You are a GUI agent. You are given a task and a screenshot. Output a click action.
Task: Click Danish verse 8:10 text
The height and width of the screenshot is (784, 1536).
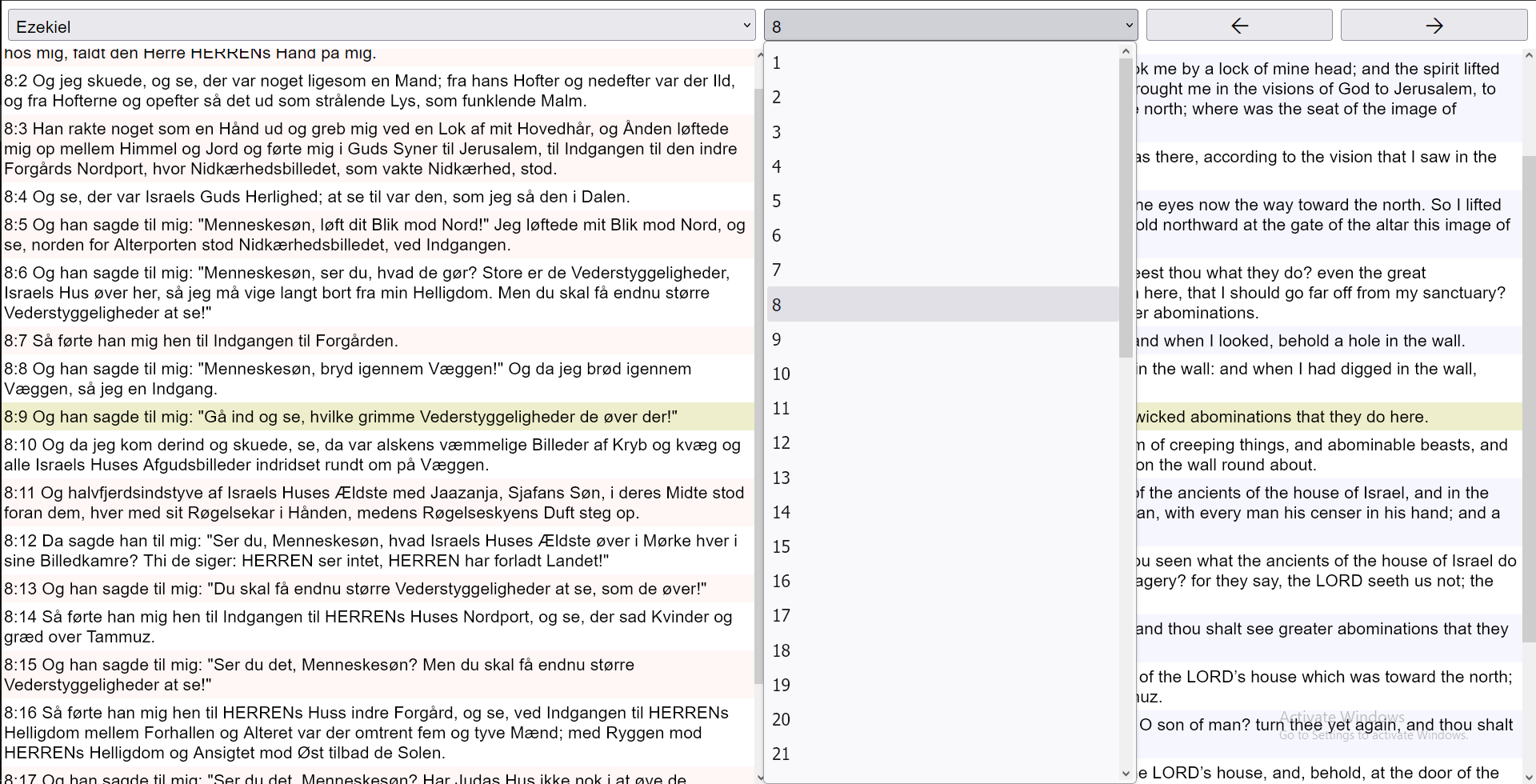point(377,454)
